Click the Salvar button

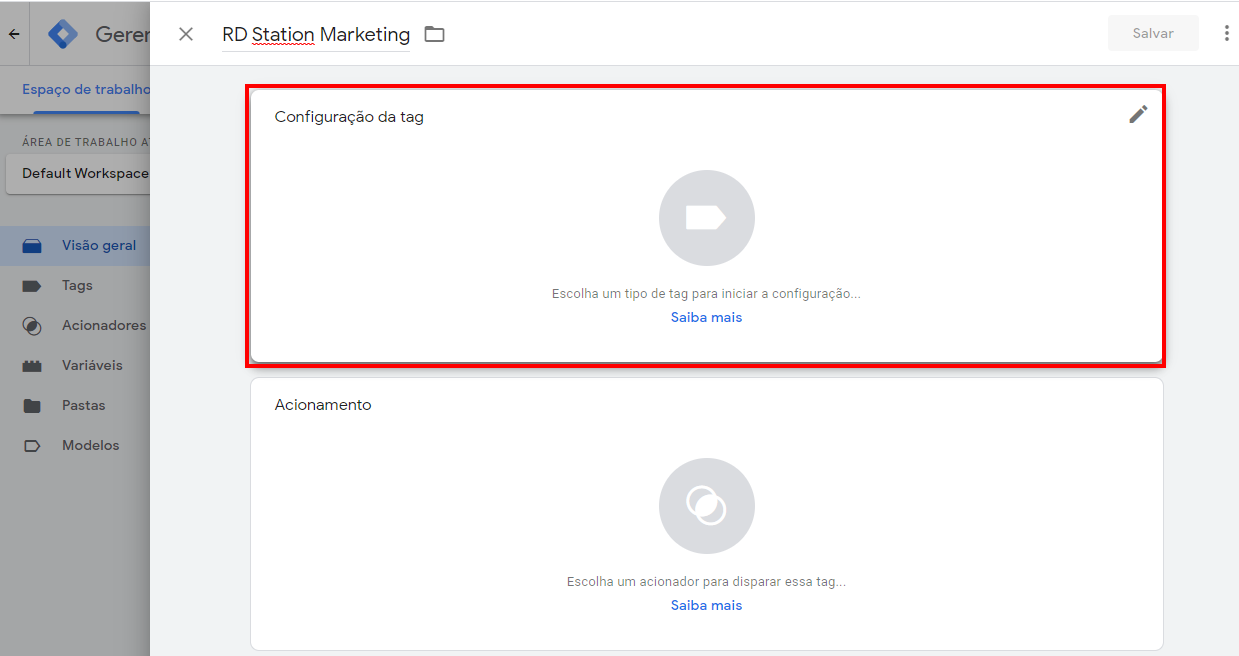pyautogui.click(x=1152, y=32)
